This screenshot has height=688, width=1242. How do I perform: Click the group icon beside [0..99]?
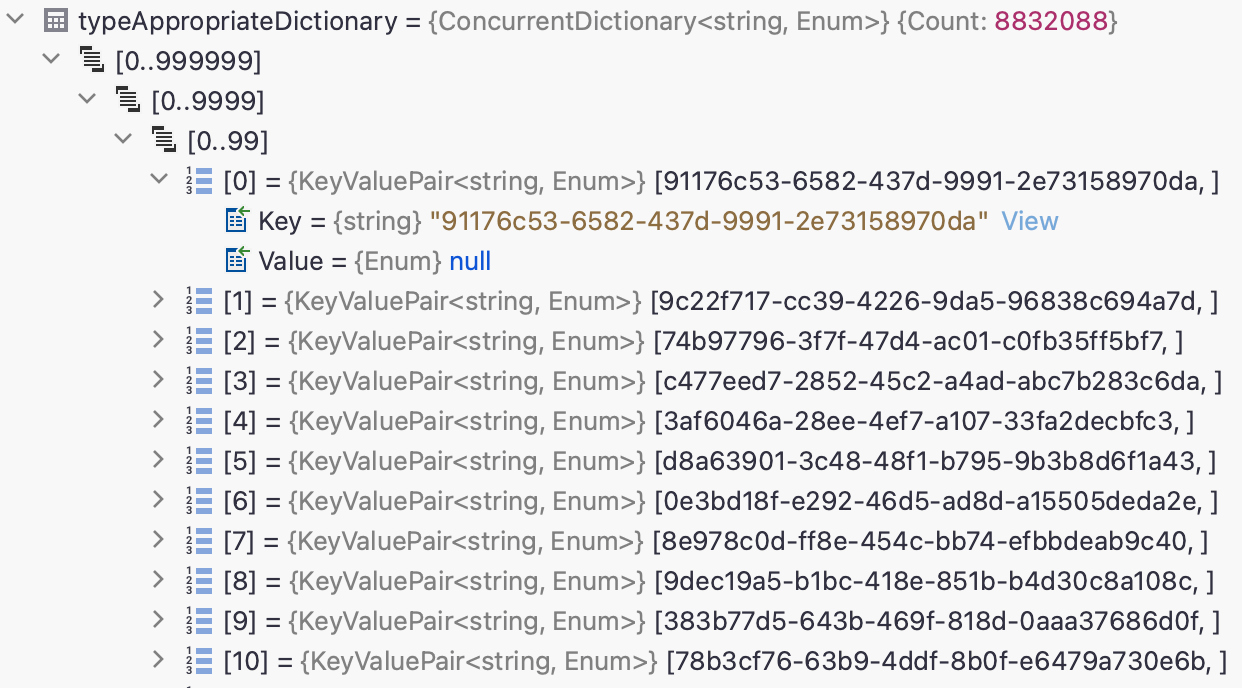click(163, 140)
